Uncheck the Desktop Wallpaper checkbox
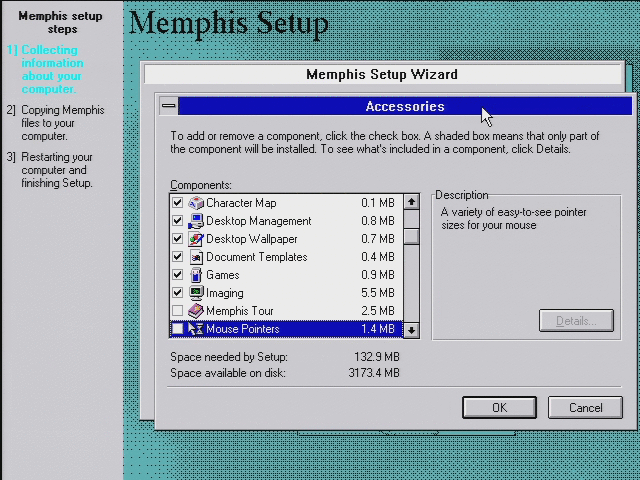This screenshot has height=480, width=640. [177, 239]
